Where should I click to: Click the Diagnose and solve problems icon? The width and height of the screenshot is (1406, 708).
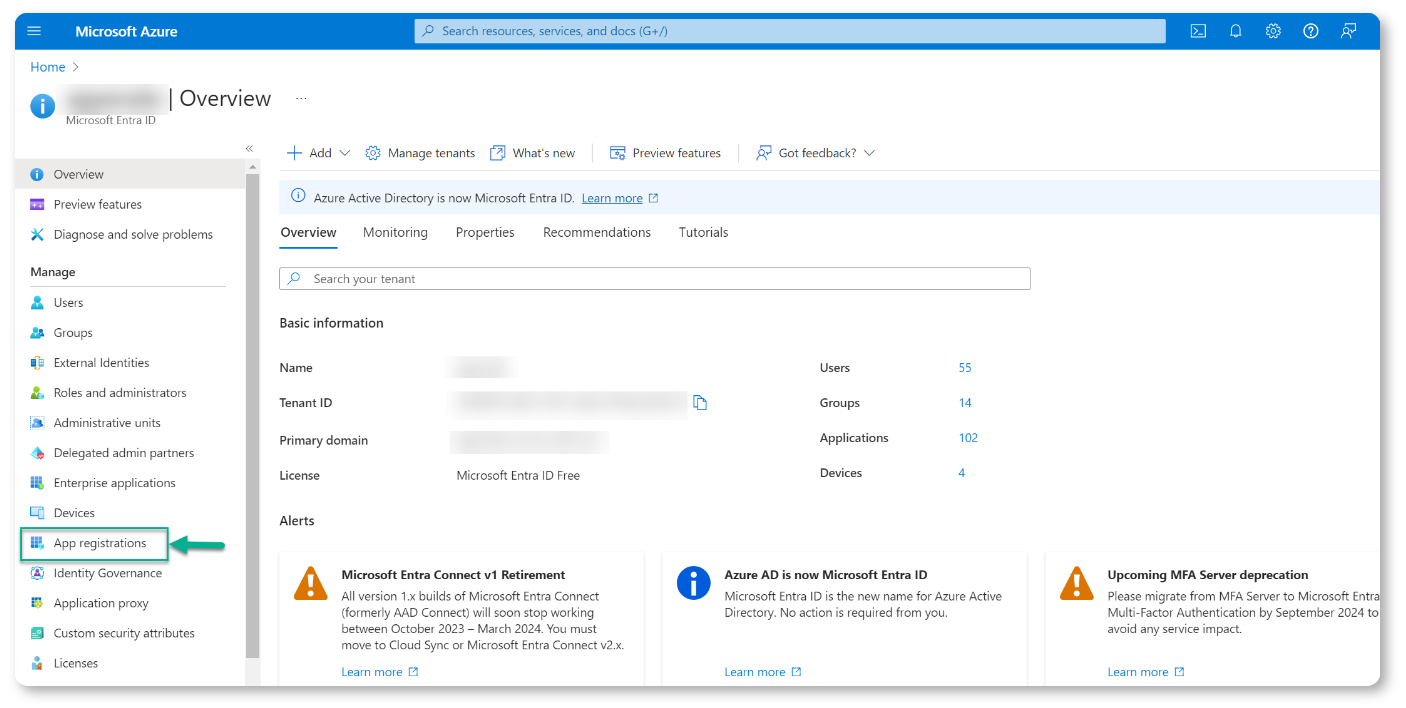tap(37, 234)
